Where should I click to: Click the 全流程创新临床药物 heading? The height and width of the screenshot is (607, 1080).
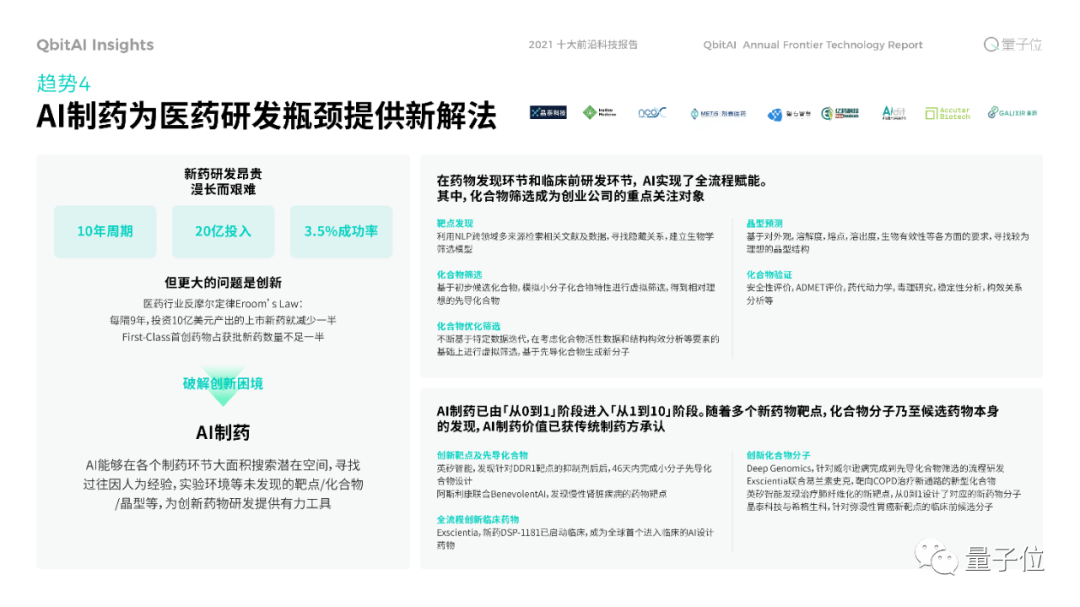pos(477,519)
